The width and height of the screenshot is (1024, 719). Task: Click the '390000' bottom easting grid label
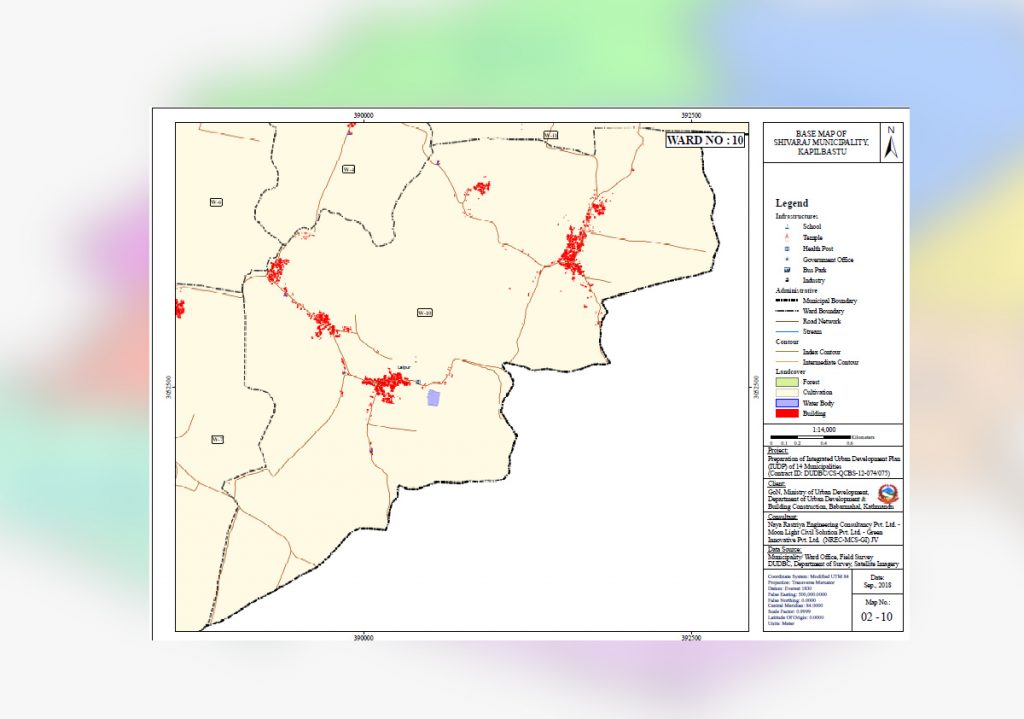pos(364,638)
